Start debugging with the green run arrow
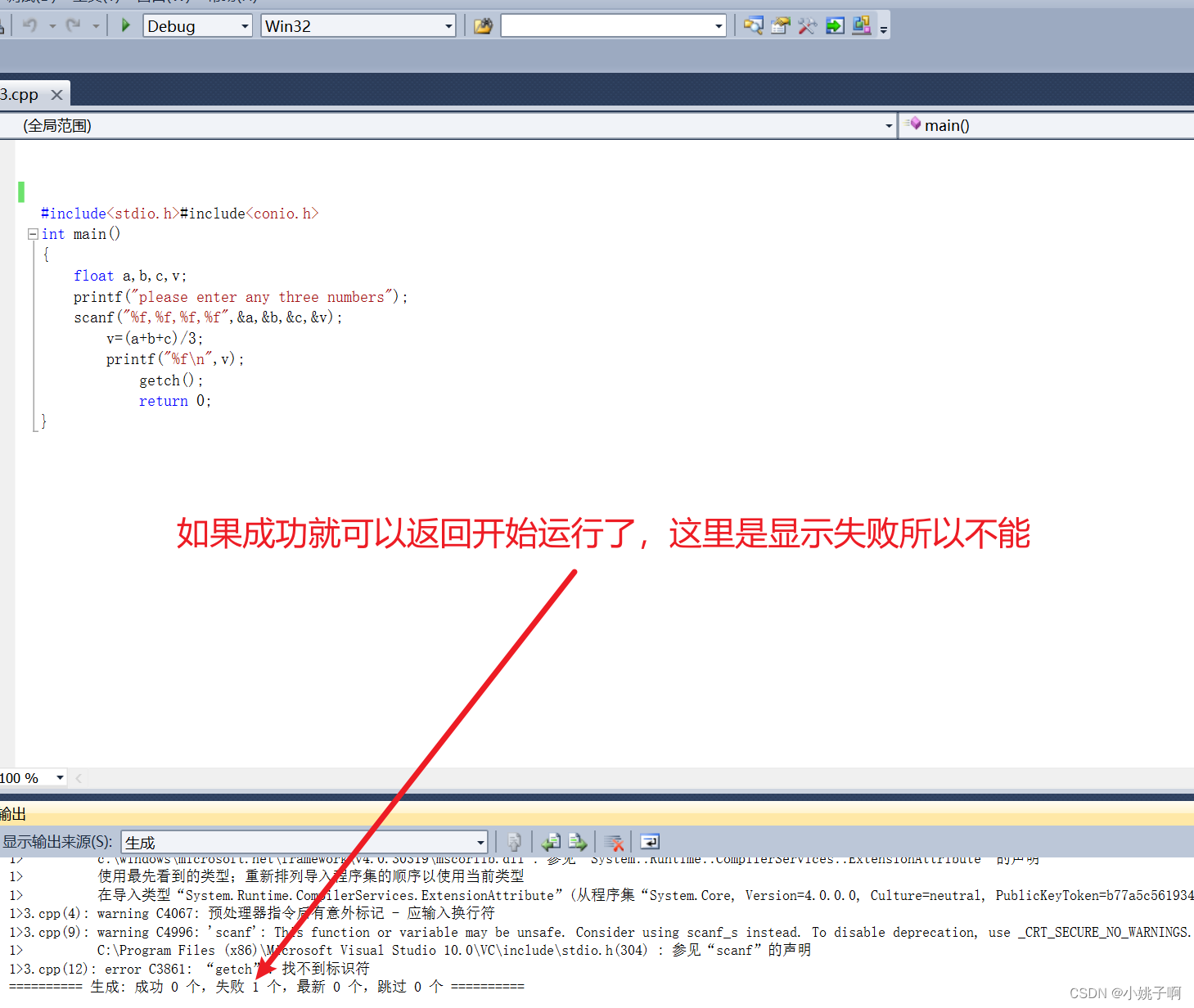Screen dimensions: 1194x1008 (x=125, y=25)
